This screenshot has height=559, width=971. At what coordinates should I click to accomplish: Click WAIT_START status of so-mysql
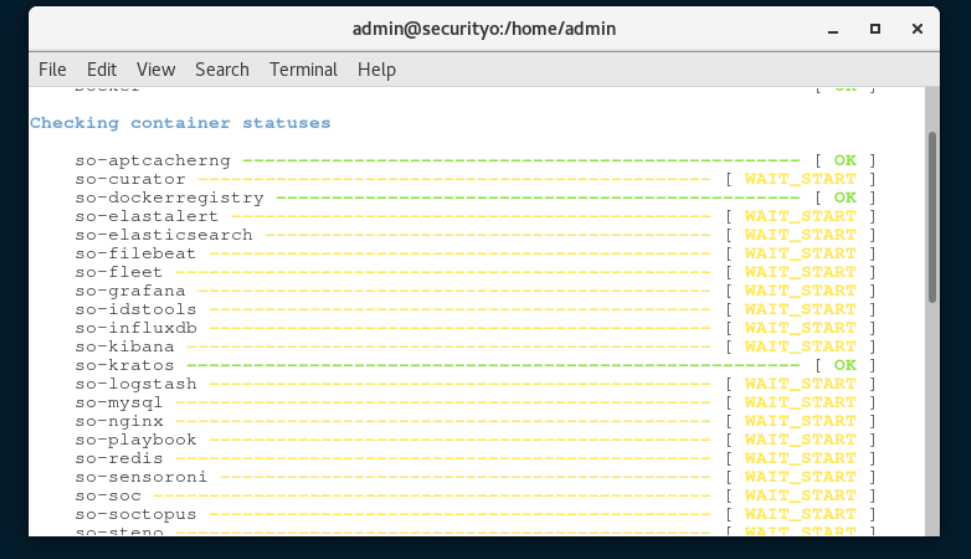800,402
